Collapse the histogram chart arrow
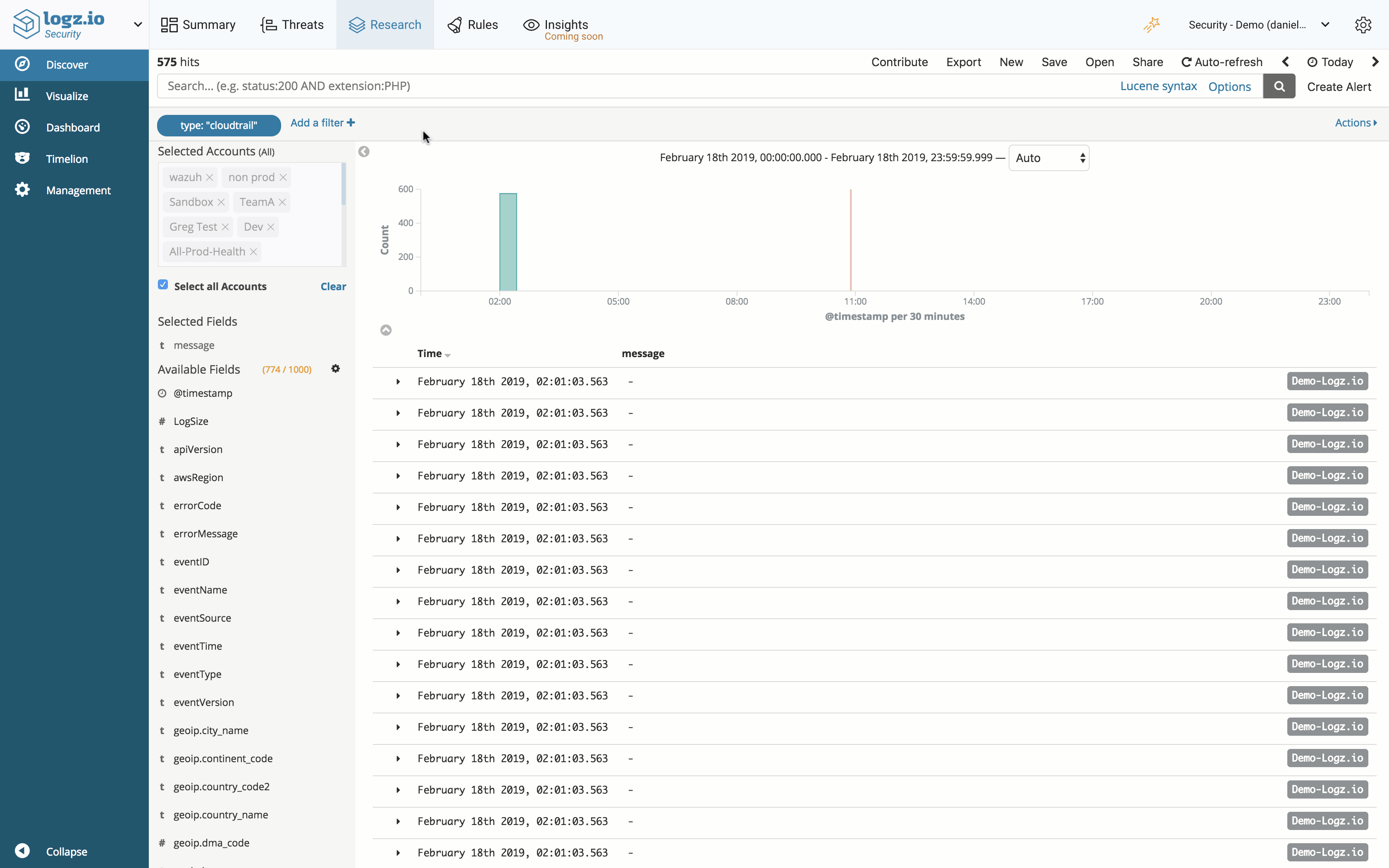The height and width of the screenshot is (868, 1389). (386, 330)
